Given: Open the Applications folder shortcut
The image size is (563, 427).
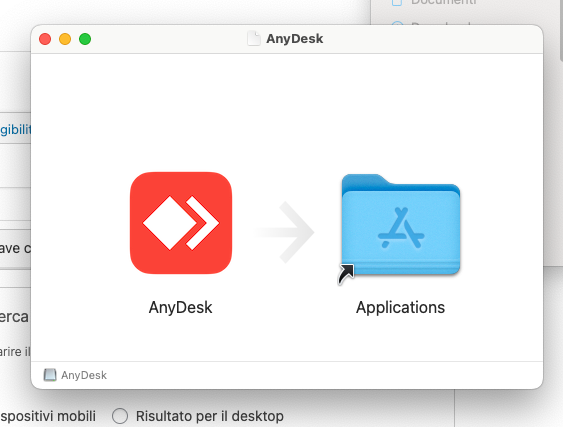Looking at the screenshot, I should [x=400, y=226].
